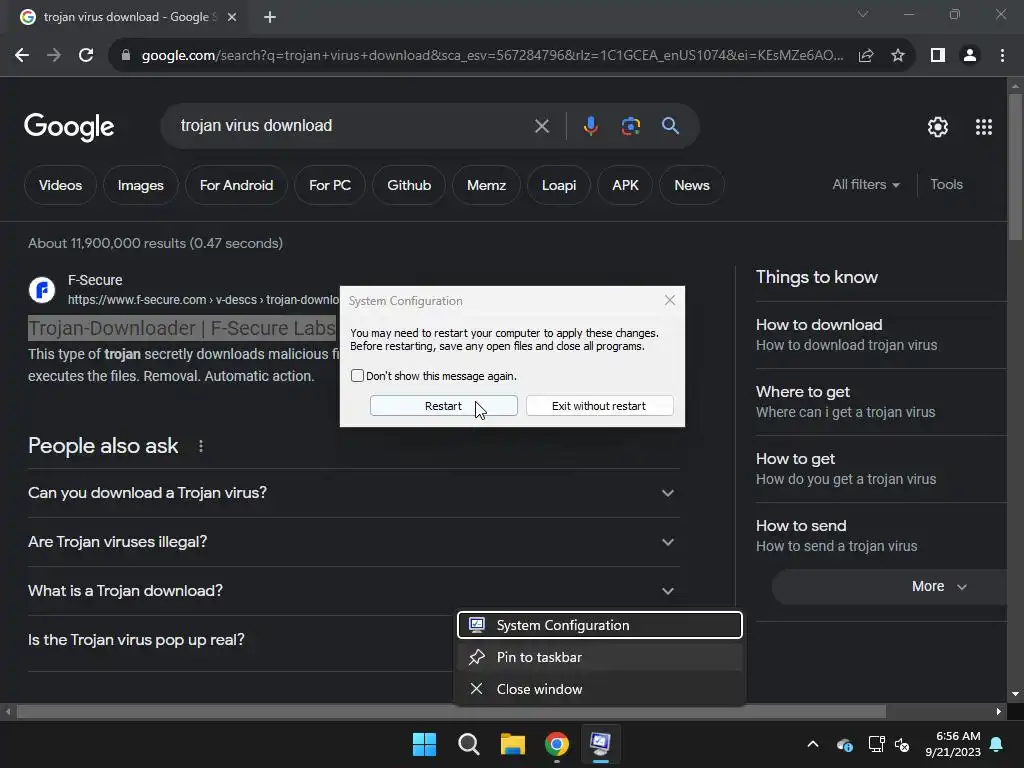This screenshot has height=768, width=1024.
Task: Select the For Android filter chip
Action: (236, 185)
